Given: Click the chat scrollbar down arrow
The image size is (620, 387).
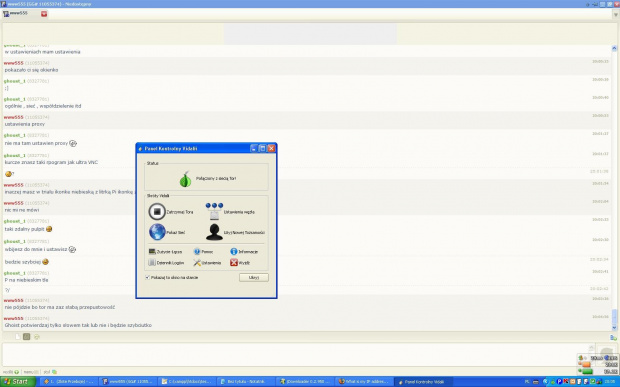Looking at the screenshot, I should (614, 327).
